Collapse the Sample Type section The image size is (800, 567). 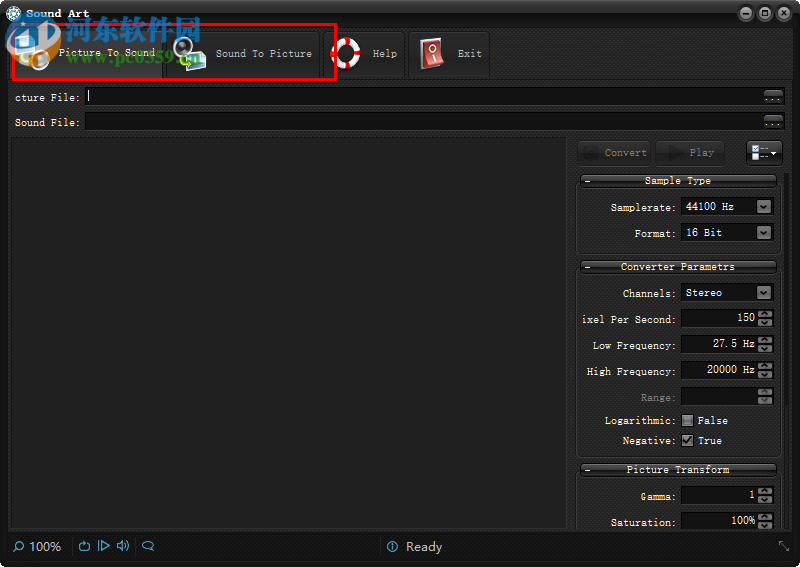tap(588, 181)
